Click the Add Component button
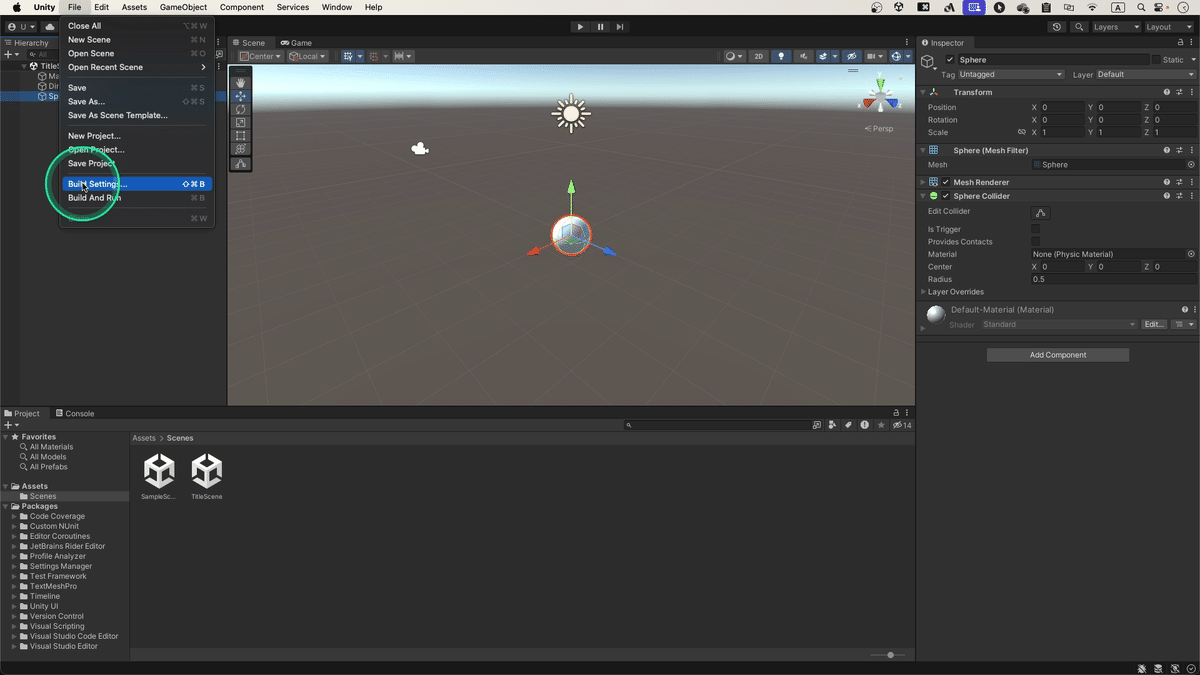Screen dimensions: 1200x675 tap(1058, 355)
